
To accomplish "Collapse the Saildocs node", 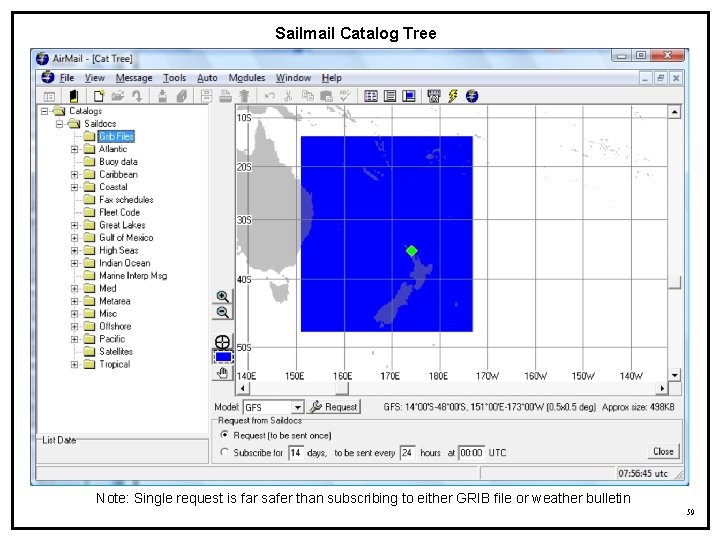I will pos(59,124).
